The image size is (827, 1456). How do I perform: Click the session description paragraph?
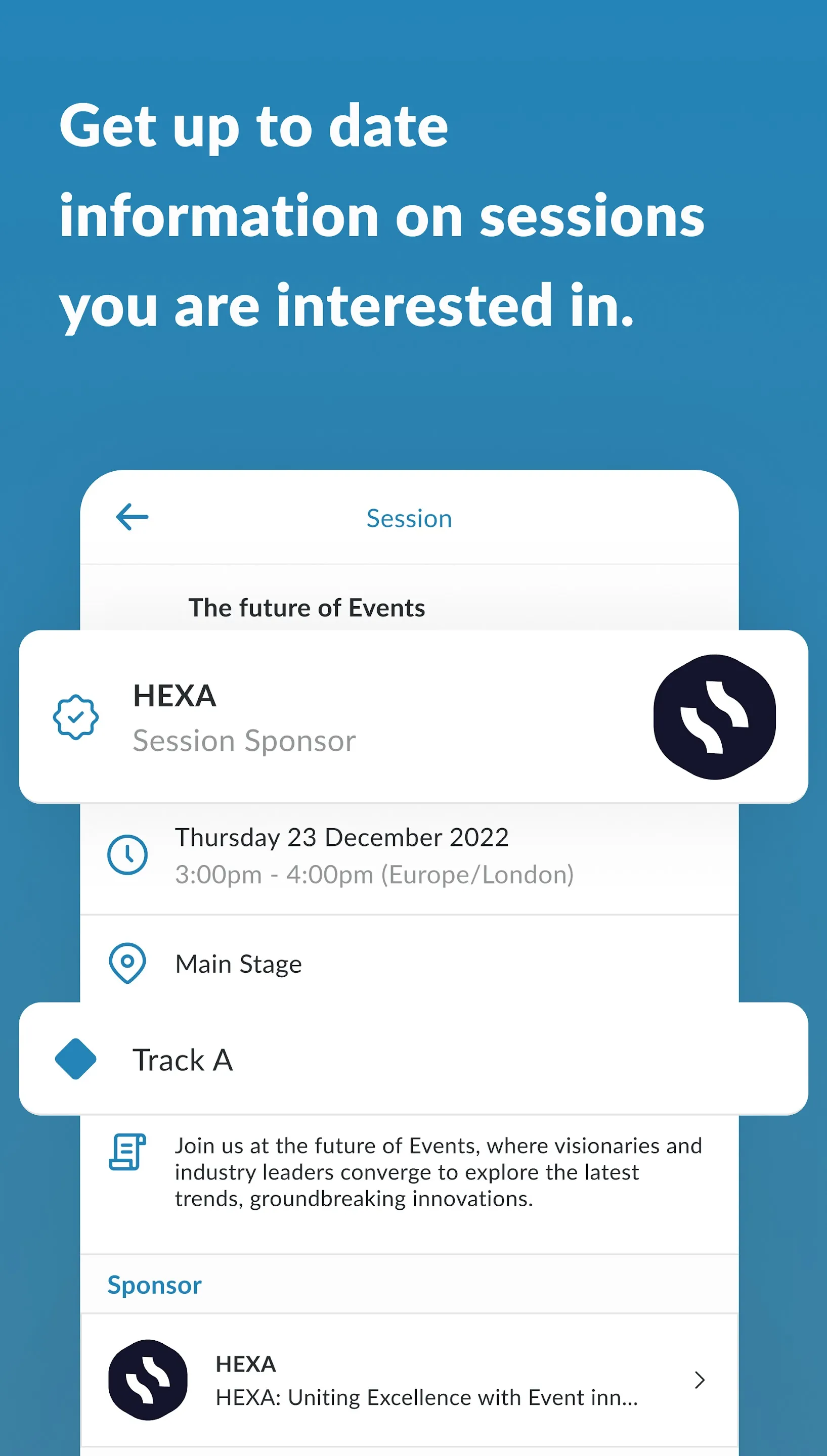point(438,1172)
